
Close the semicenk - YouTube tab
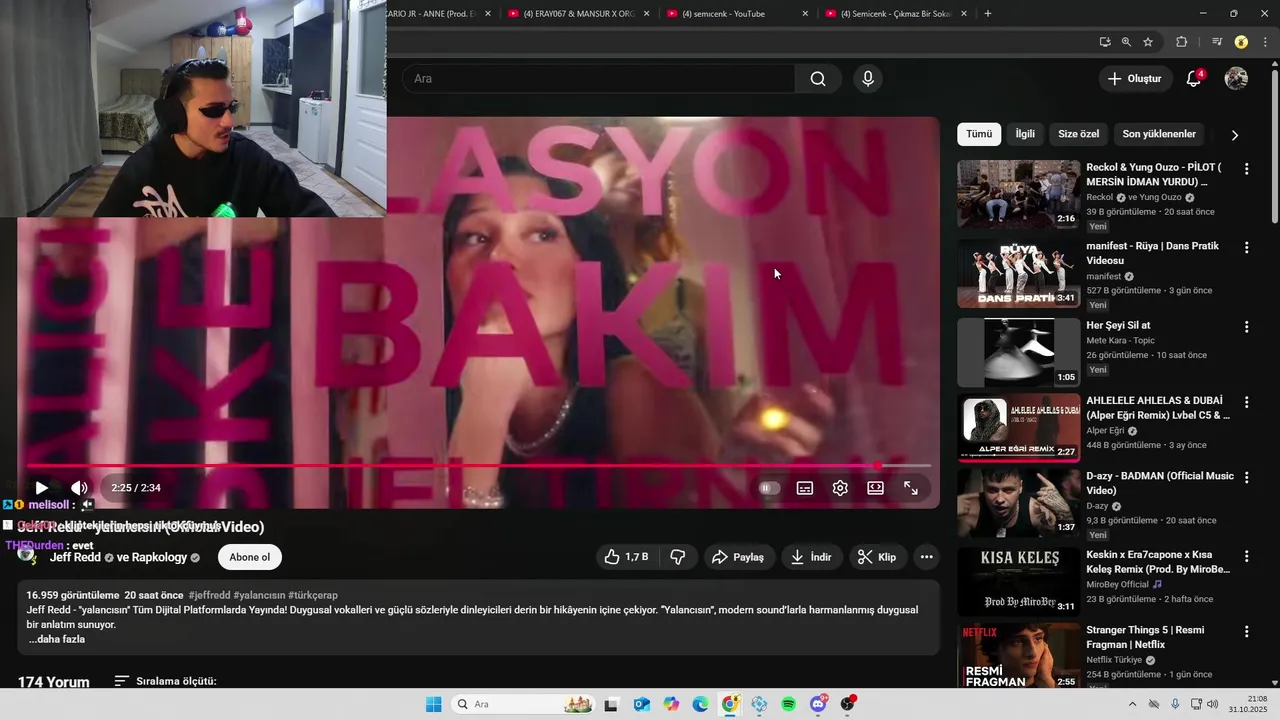[x=805, y=13]
